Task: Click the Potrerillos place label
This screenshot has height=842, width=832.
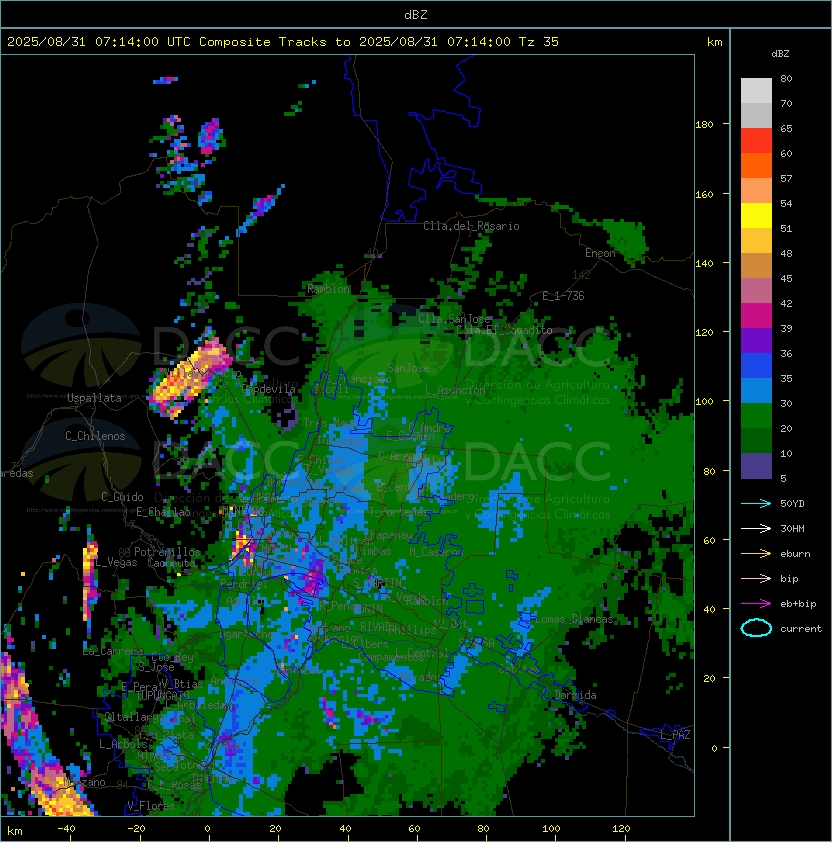Action: (167, 552)
